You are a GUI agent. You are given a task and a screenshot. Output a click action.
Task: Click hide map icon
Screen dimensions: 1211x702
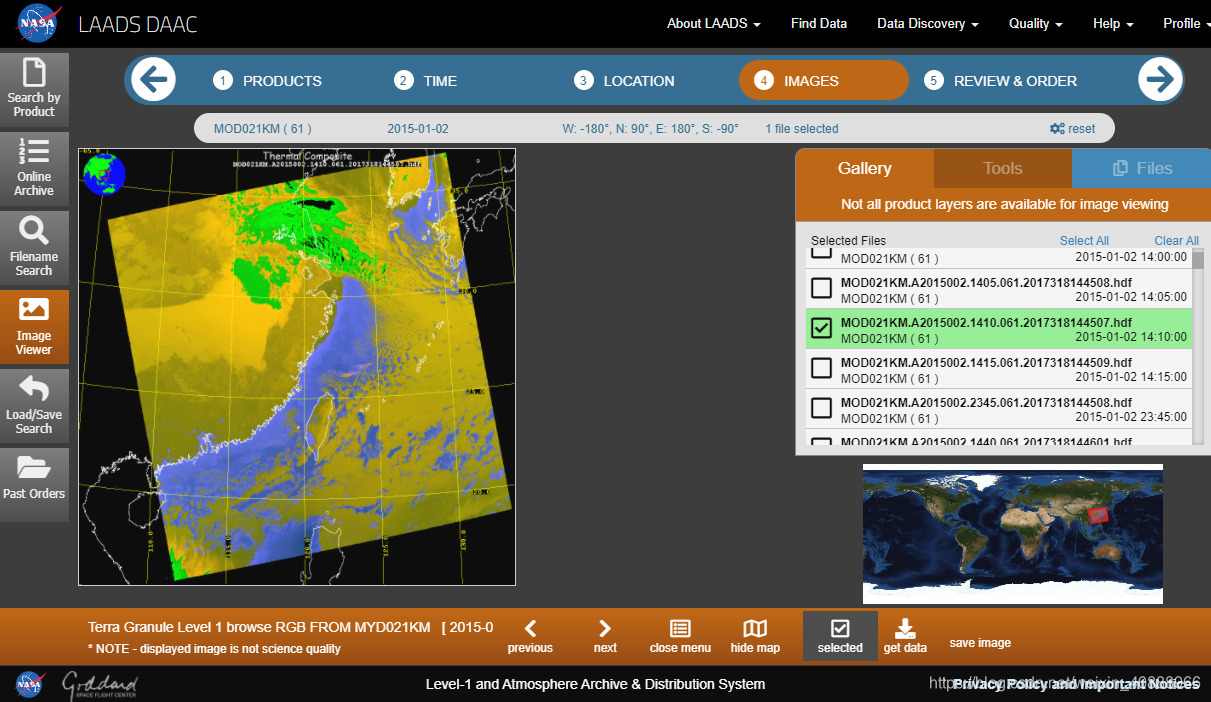pos(755,636)
